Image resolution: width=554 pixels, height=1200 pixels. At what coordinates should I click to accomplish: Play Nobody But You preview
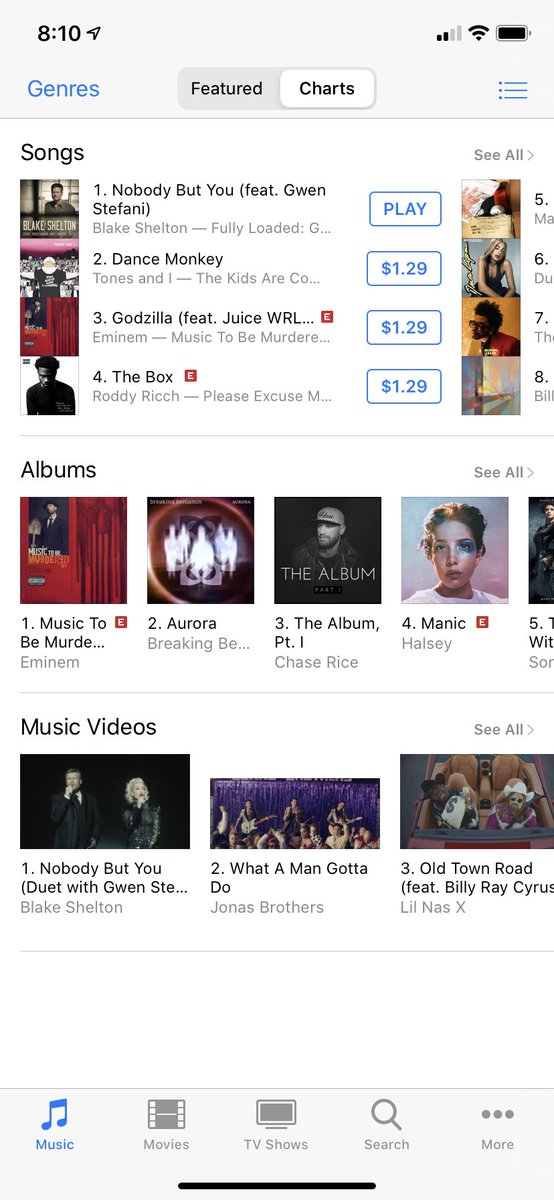(405, 209)
